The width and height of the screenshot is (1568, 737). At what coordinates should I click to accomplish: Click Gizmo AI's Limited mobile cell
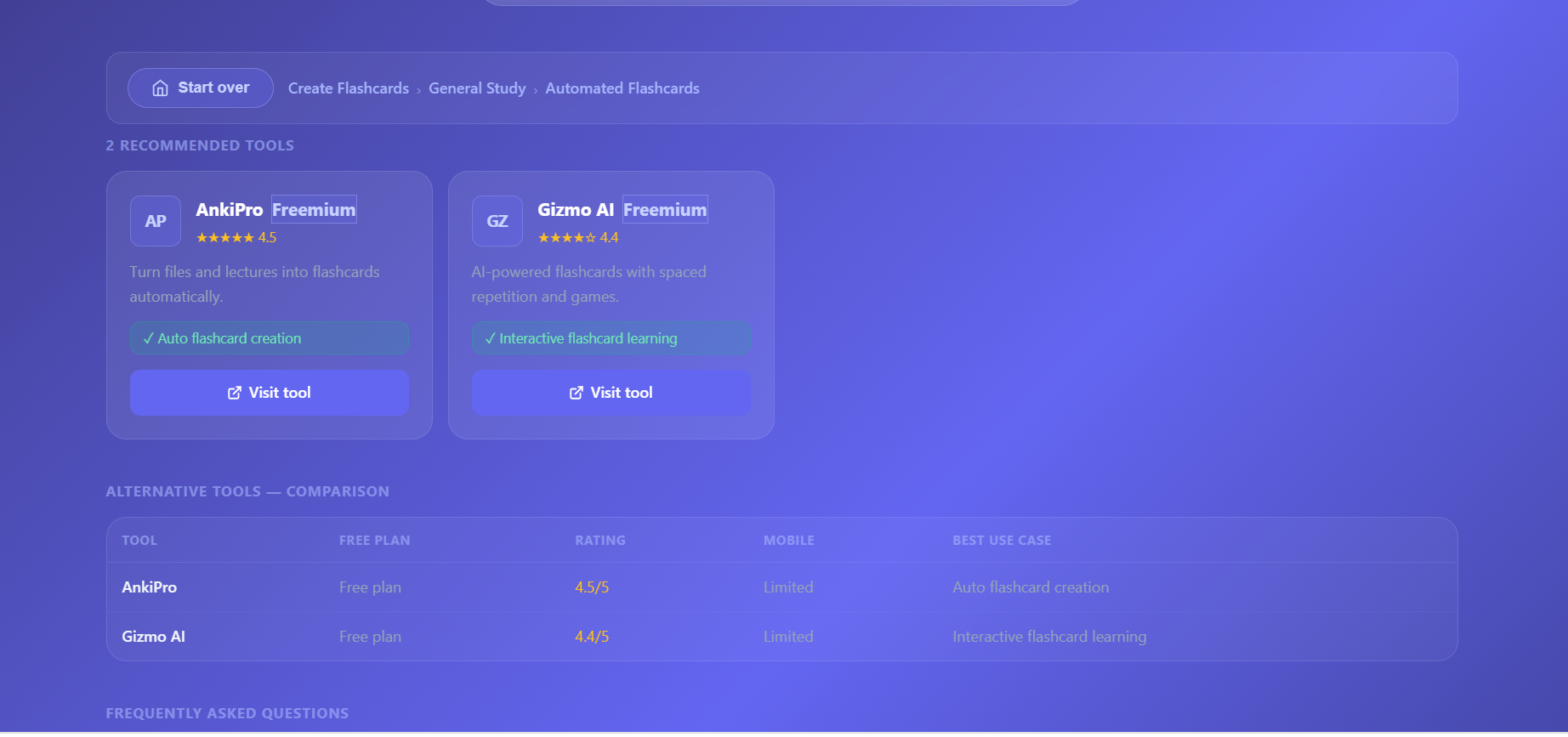click(x=788, y=637)
